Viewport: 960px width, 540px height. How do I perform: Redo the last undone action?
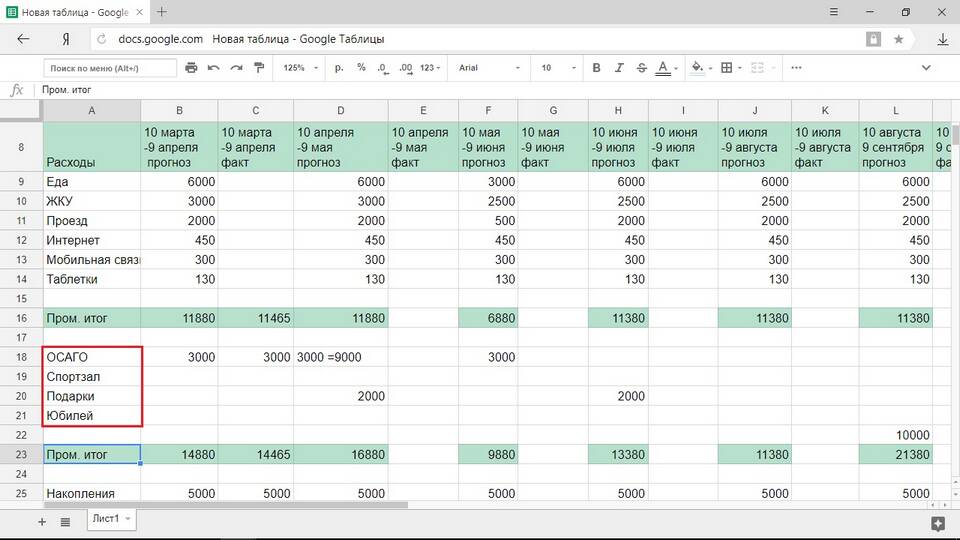pos(236,68)
